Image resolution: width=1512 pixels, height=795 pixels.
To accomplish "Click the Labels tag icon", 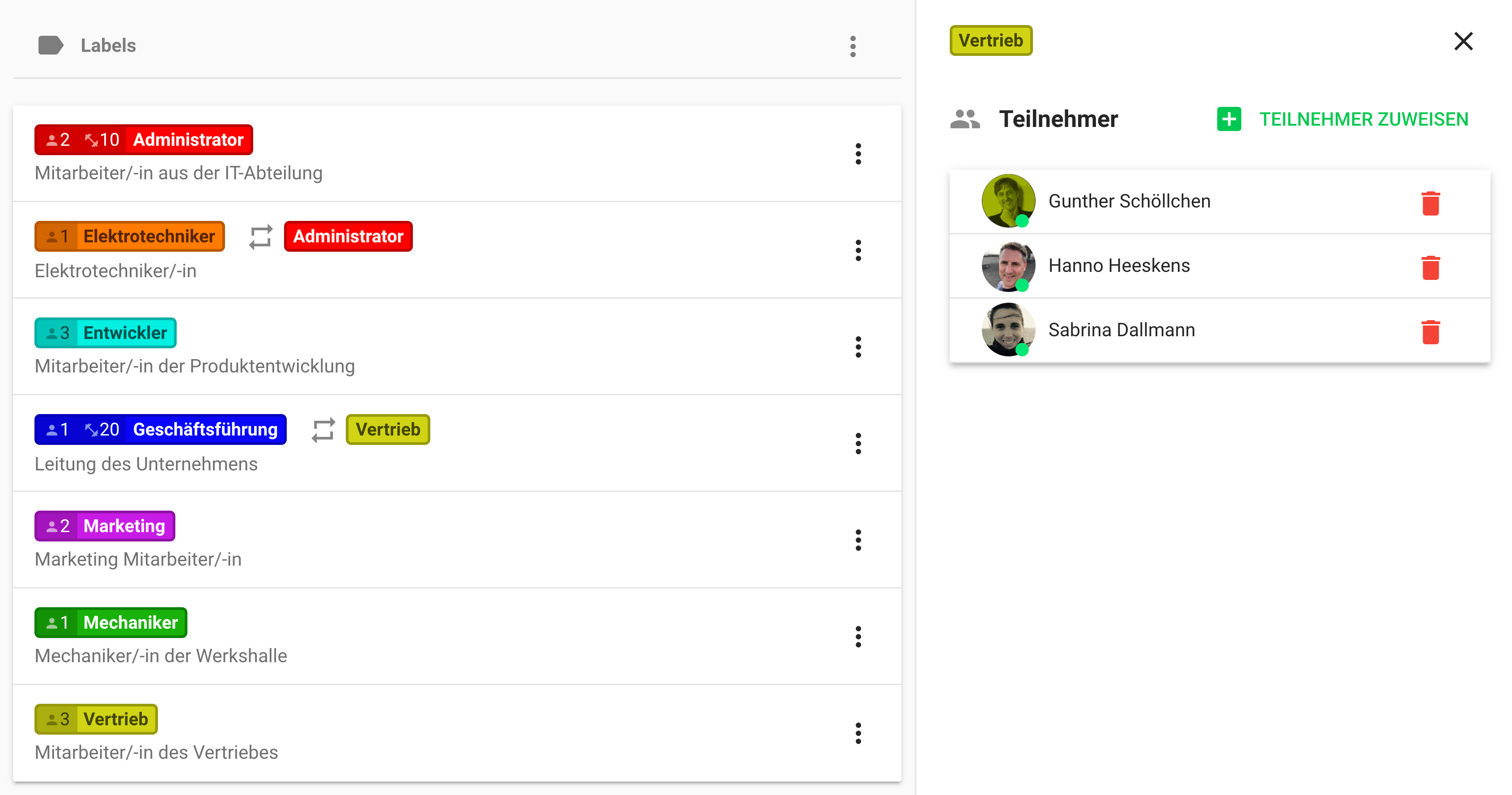I will tap(51, 45).
